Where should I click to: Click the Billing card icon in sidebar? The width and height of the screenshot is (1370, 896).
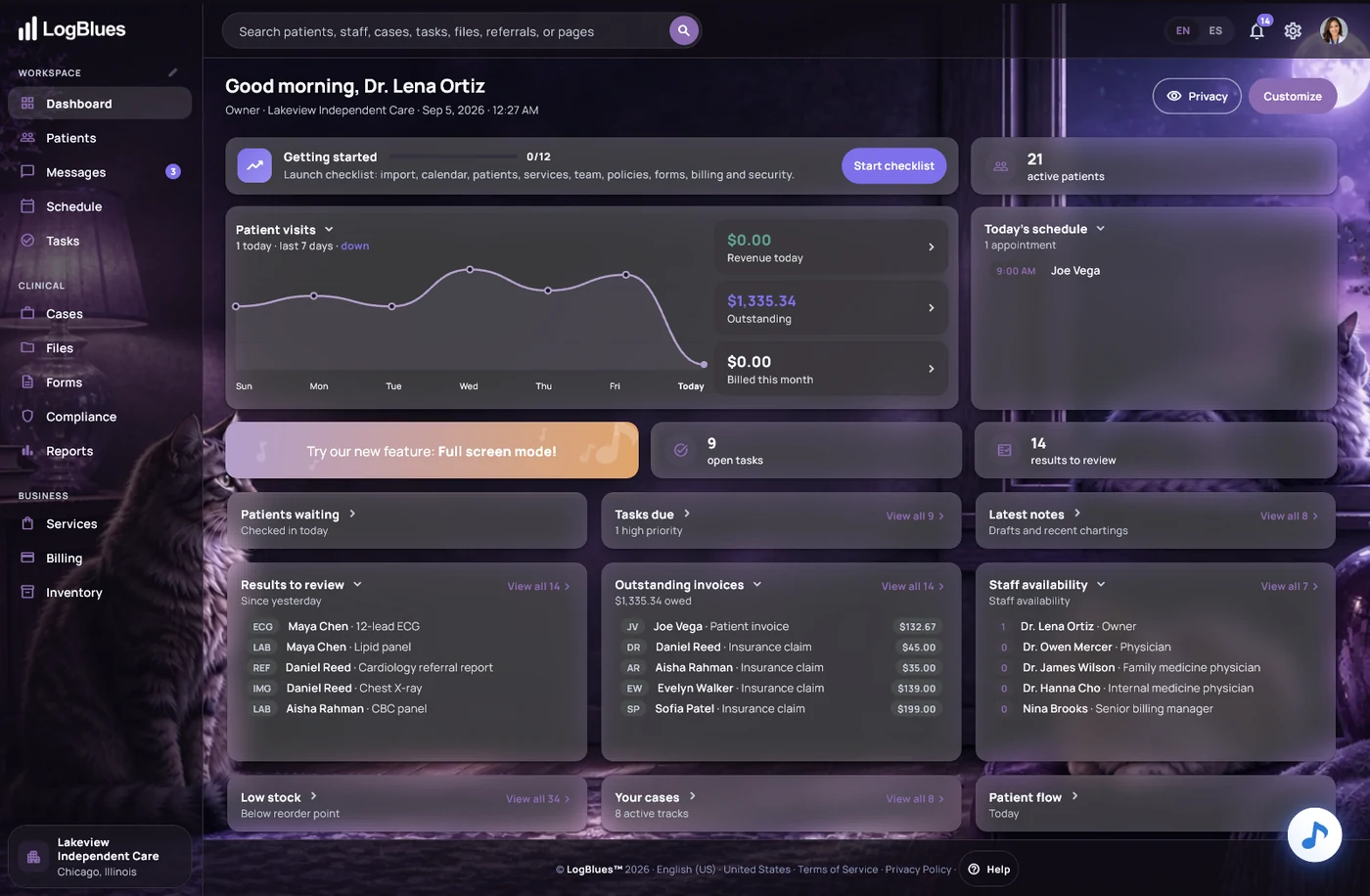coord(27,558)
